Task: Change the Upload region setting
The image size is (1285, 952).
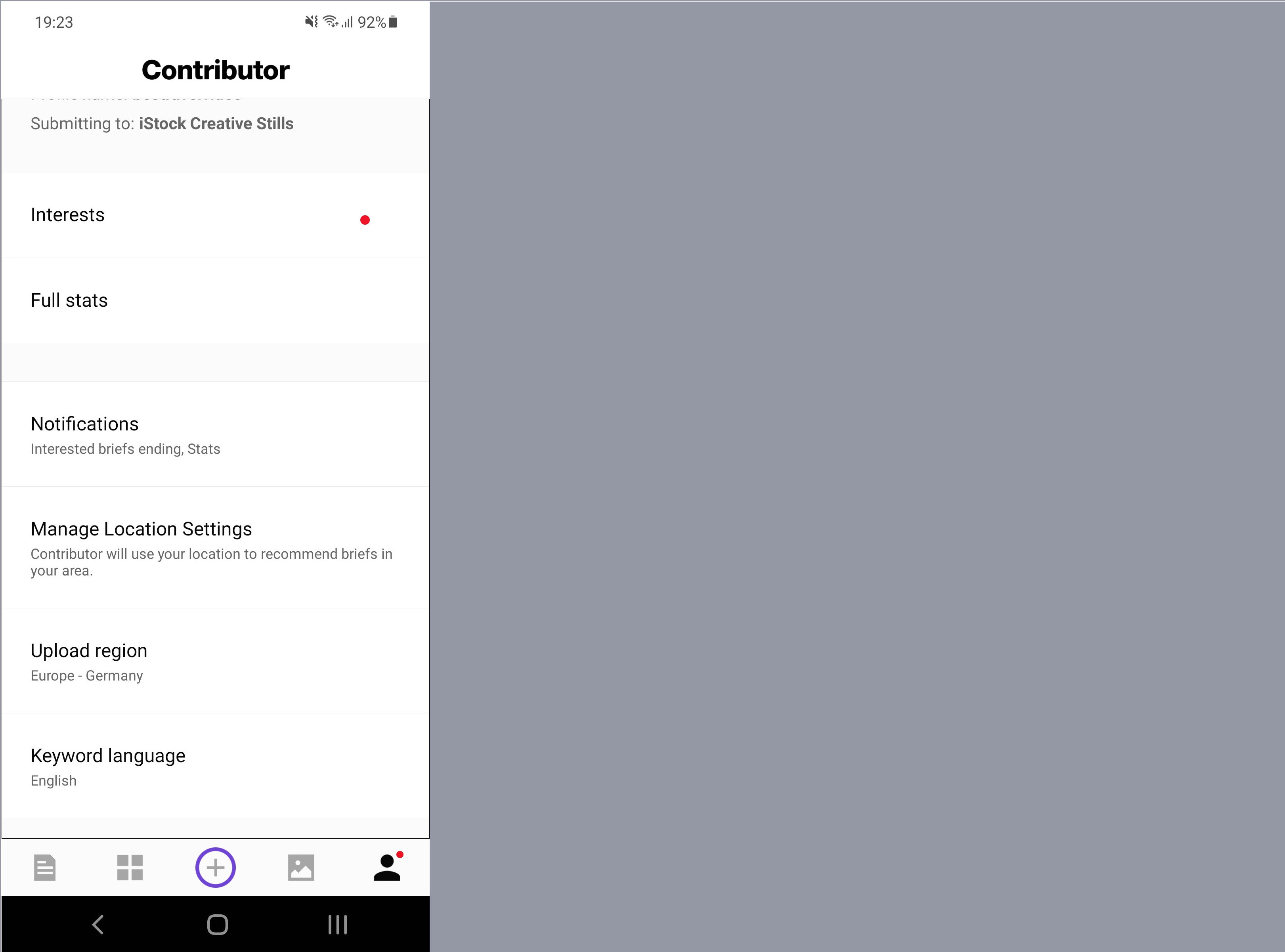Action: 216,661
